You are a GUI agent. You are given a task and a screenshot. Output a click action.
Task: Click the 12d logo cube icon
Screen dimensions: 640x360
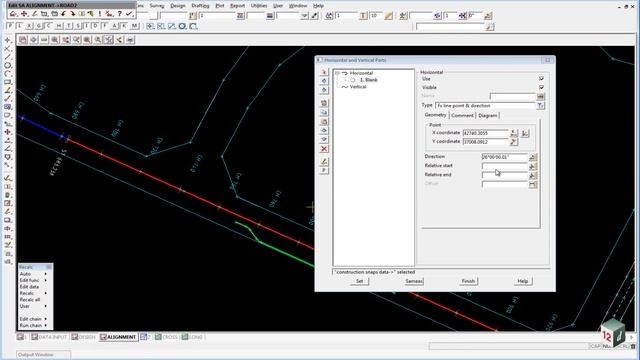coord(613,334)
